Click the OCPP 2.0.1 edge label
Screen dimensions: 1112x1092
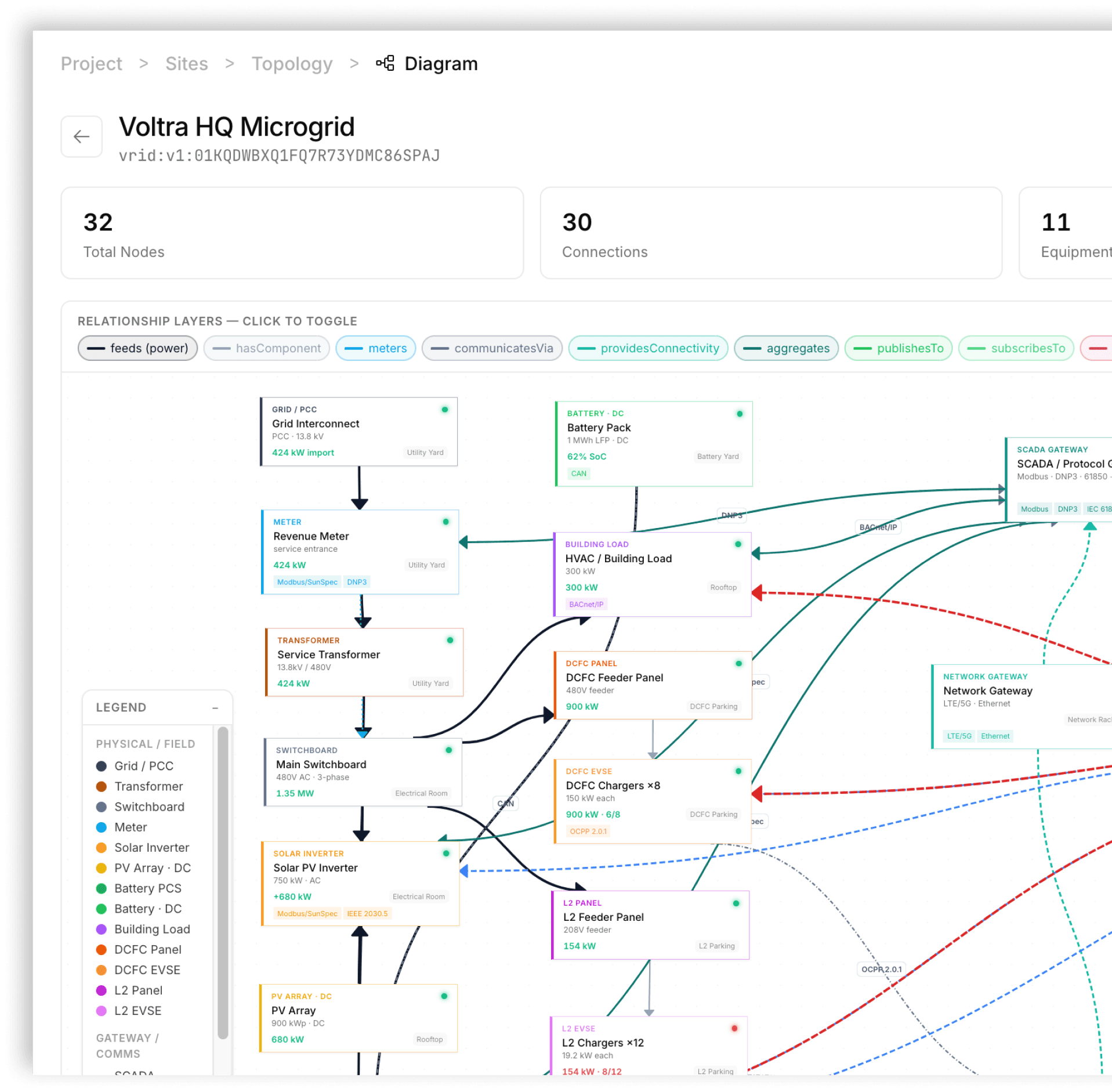point(881,970)
